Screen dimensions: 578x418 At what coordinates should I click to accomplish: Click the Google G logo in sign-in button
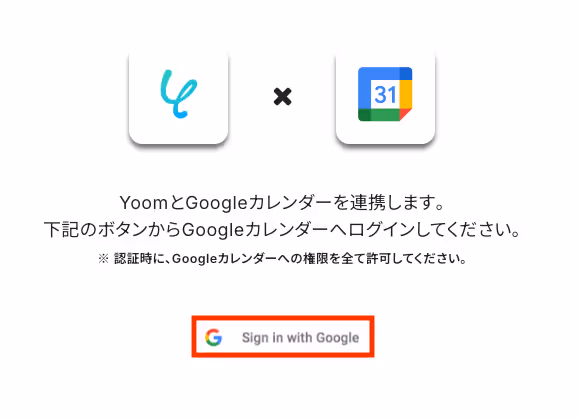coord(214,337)
